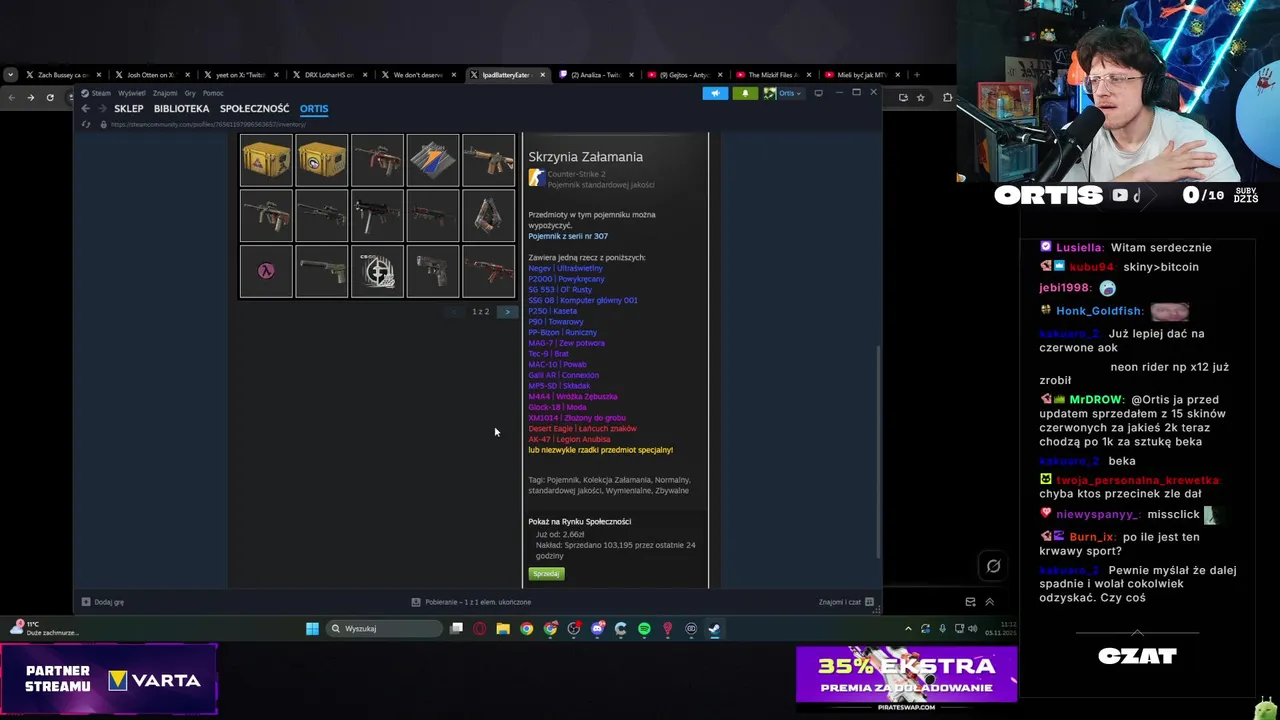Click the Counter-Strike 2 game icon
This screenshot has width=1280, height=720.
(x=537, y=178)
